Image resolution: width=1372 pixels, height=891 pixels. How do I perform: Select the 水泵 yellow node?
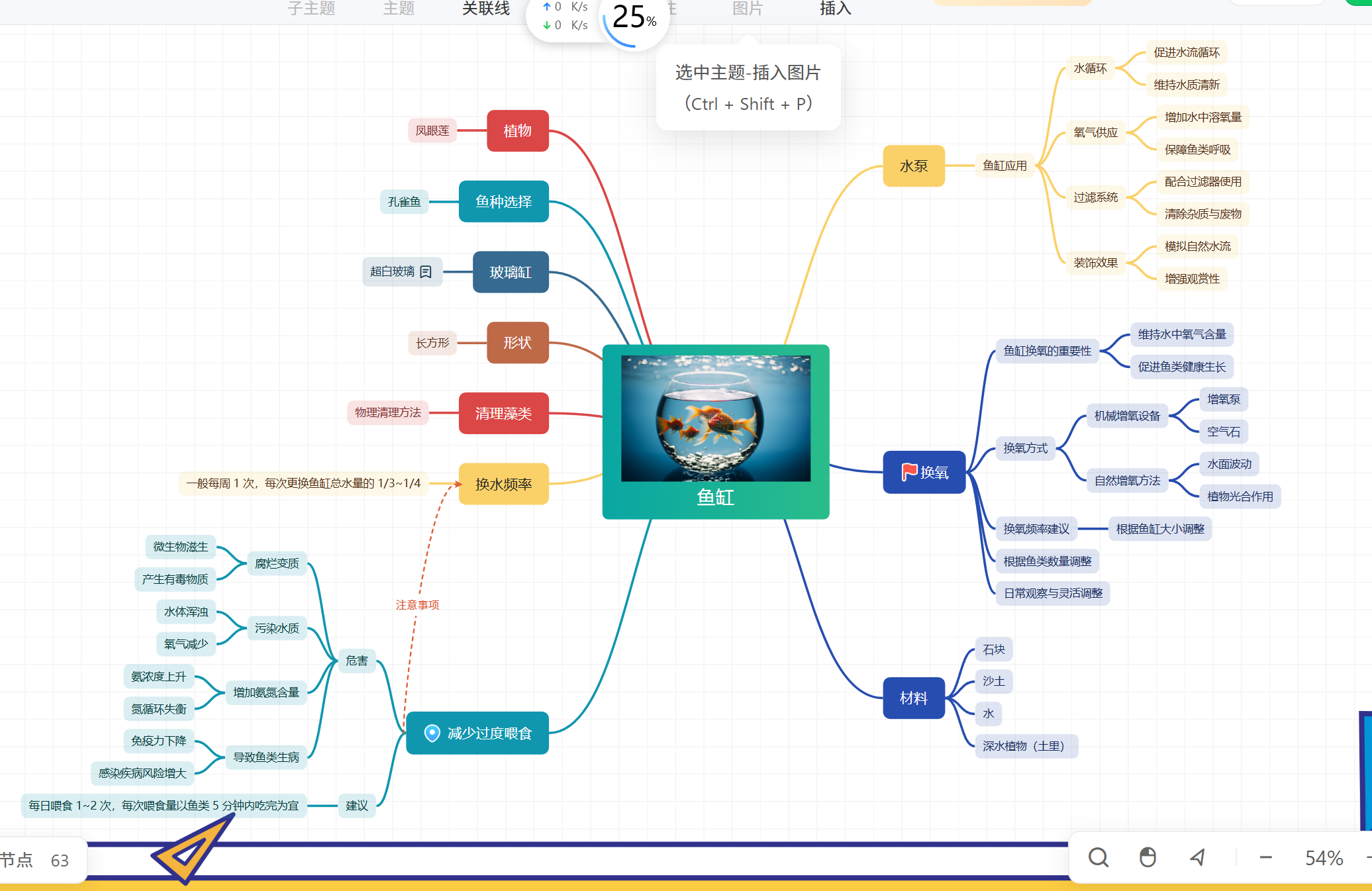913,166
